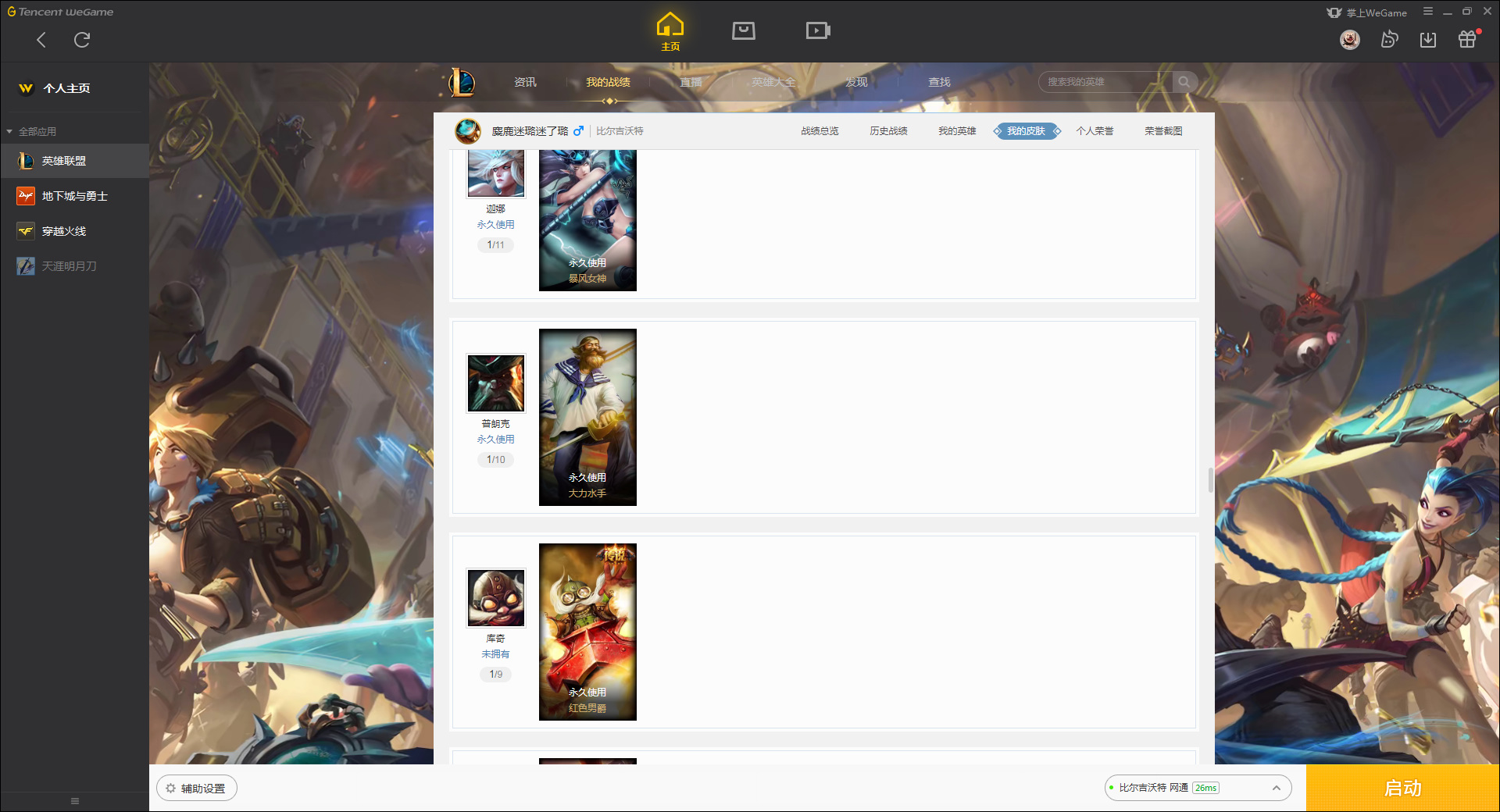Select 地下城与勇士 in the sidebar
The height and width of the screenshot is (812, 1500).
(x=74, y=196)
